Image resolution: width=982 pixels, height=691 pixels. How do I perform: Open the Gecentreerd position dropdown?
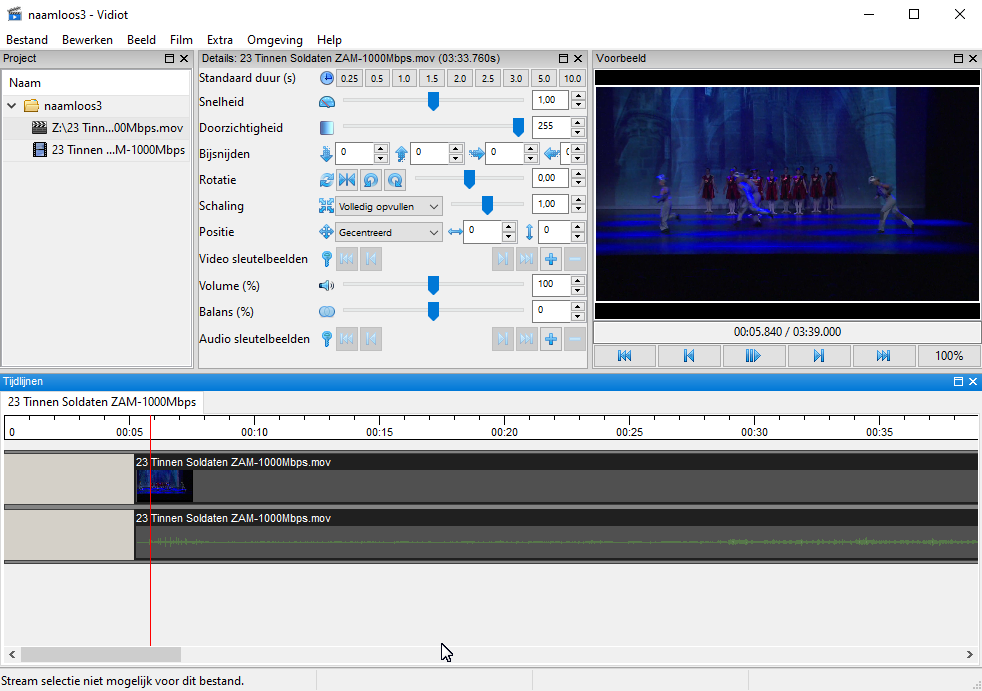(x=390, y=232)
